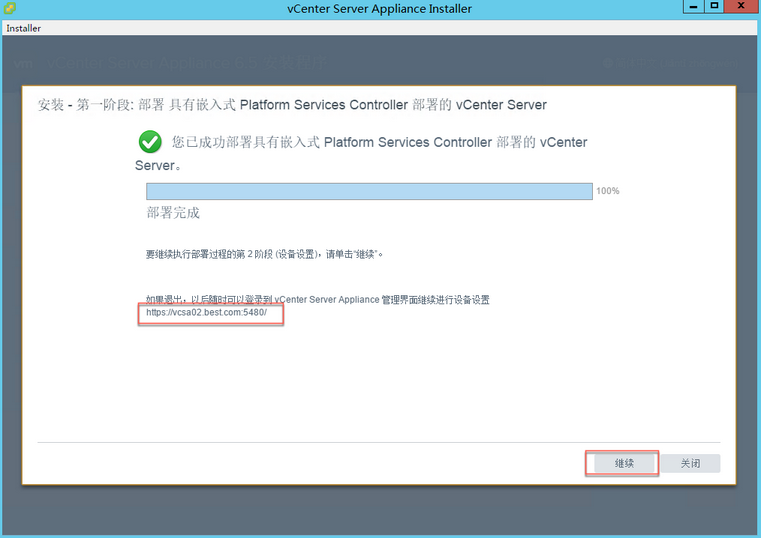762x538 pixels.
Task: Maximize the installer window
Action: click(x=714, y=6)
